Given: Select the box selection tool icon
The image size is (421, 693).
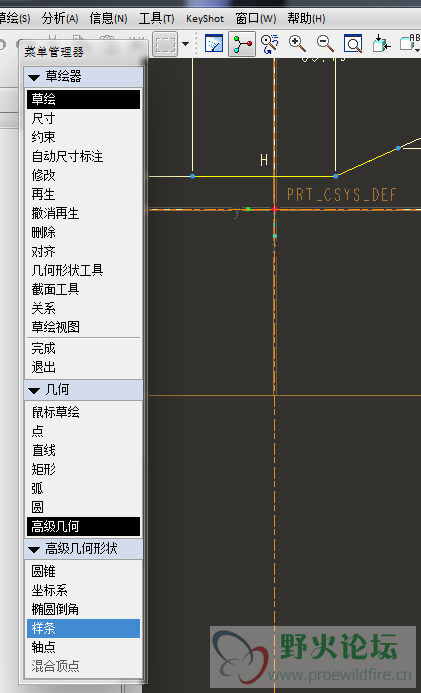Looking at the screenshot, I should [165, 44].
